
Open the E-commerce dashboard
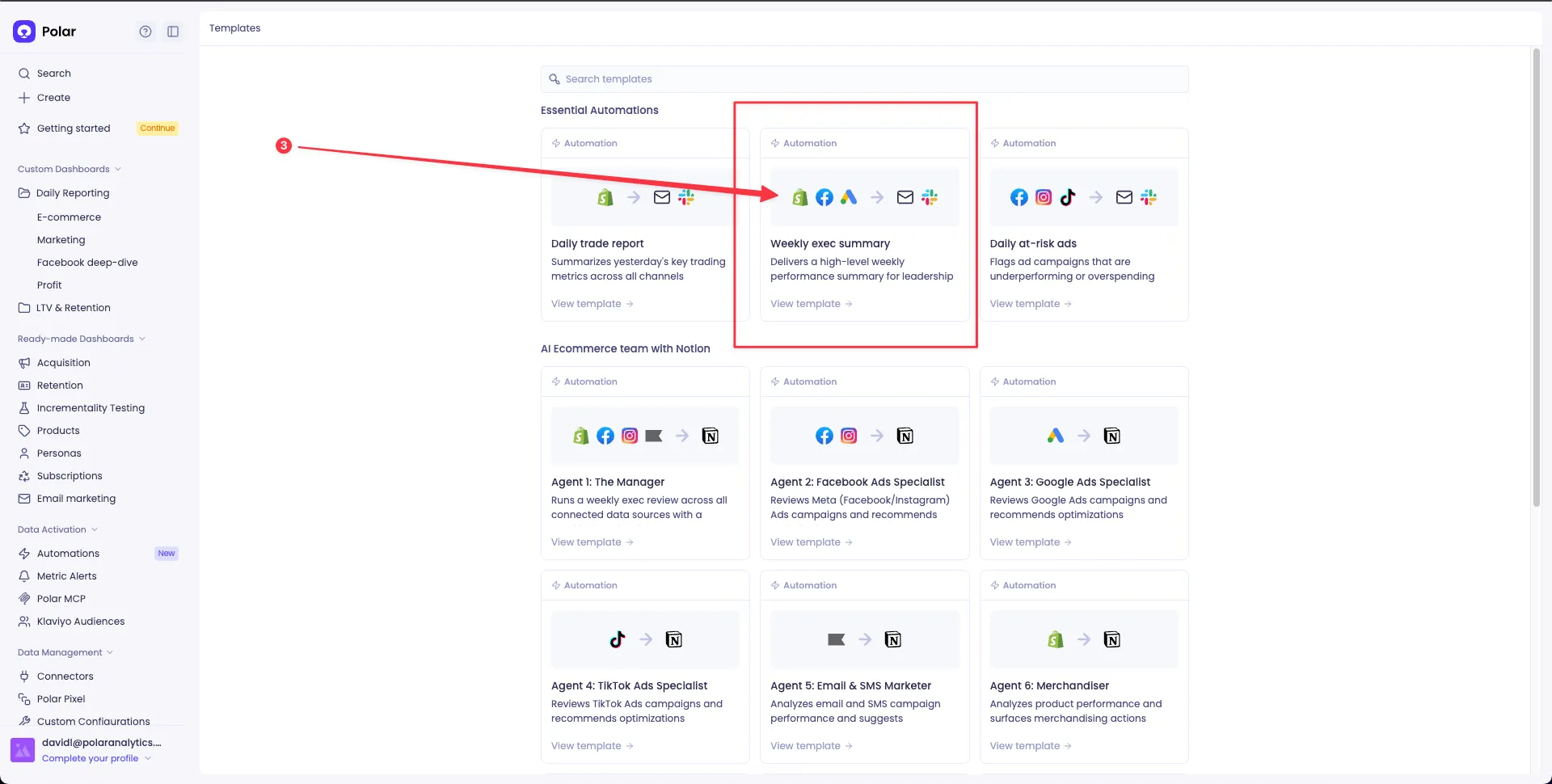coord(69,217)
